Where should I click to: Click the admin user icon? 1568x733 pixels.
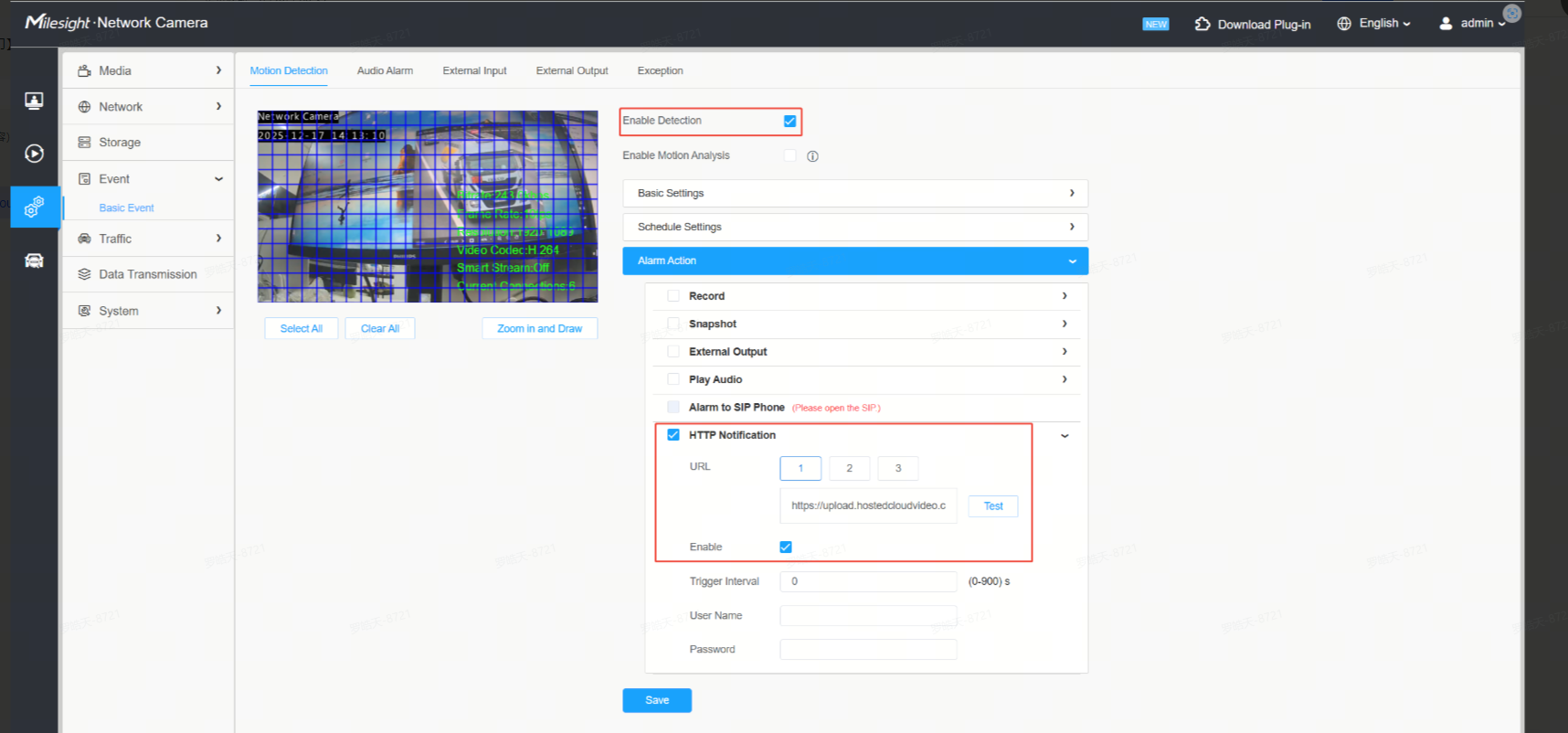1446,24
